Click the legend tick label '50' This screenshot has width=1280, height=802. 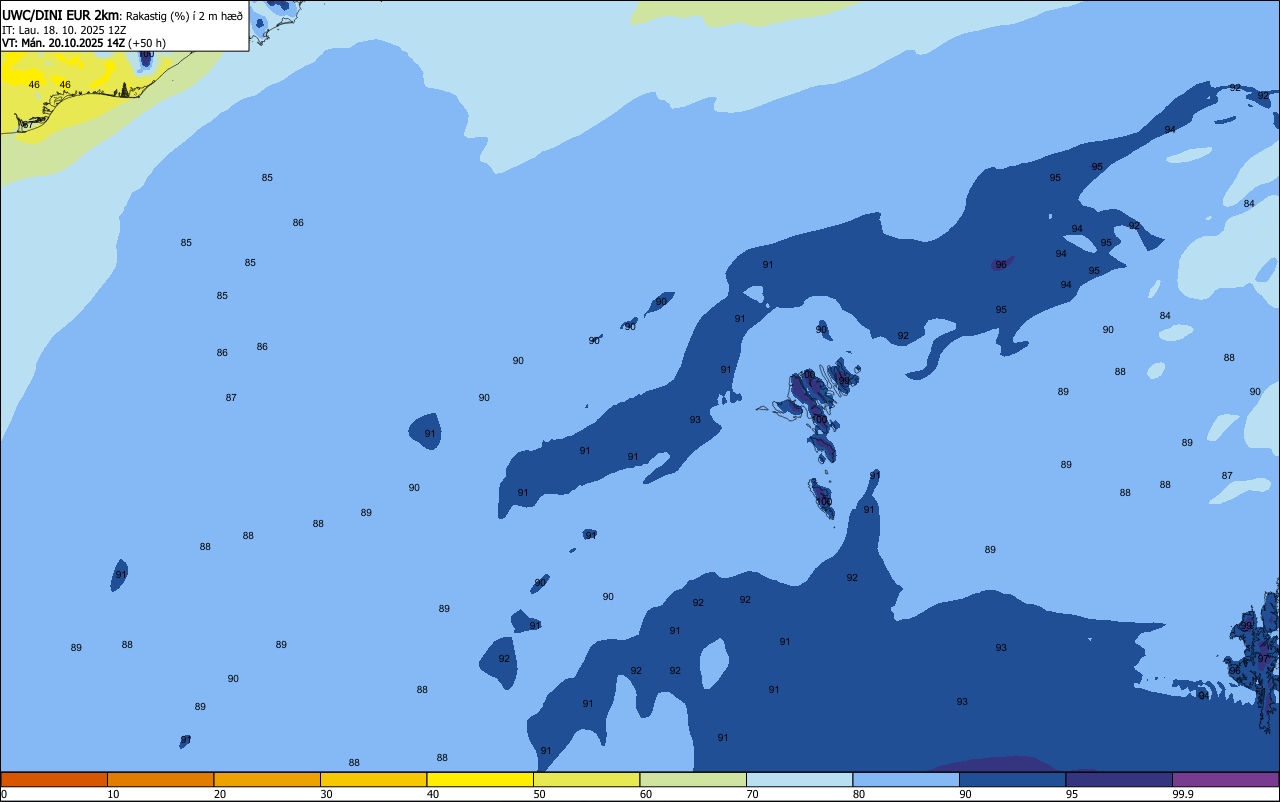click(x=539, y=794)
